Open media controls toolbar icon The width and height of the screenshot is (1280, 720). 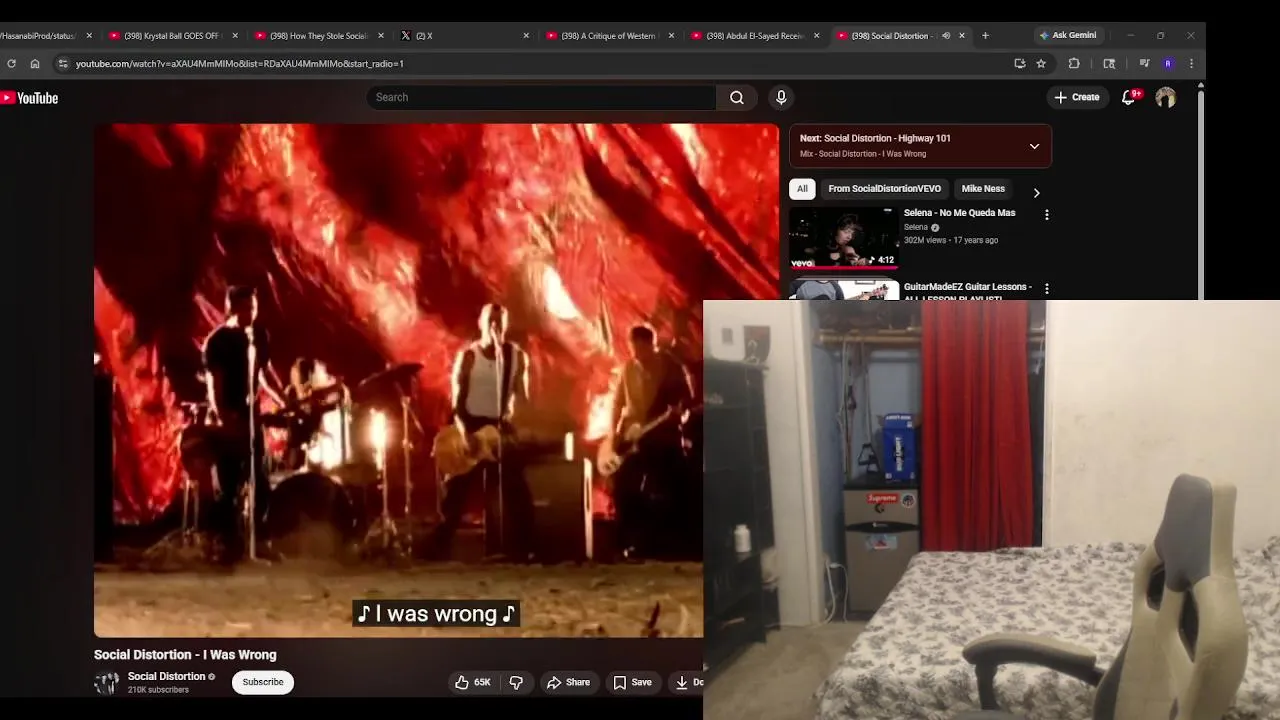click(x=1145, y=63)
